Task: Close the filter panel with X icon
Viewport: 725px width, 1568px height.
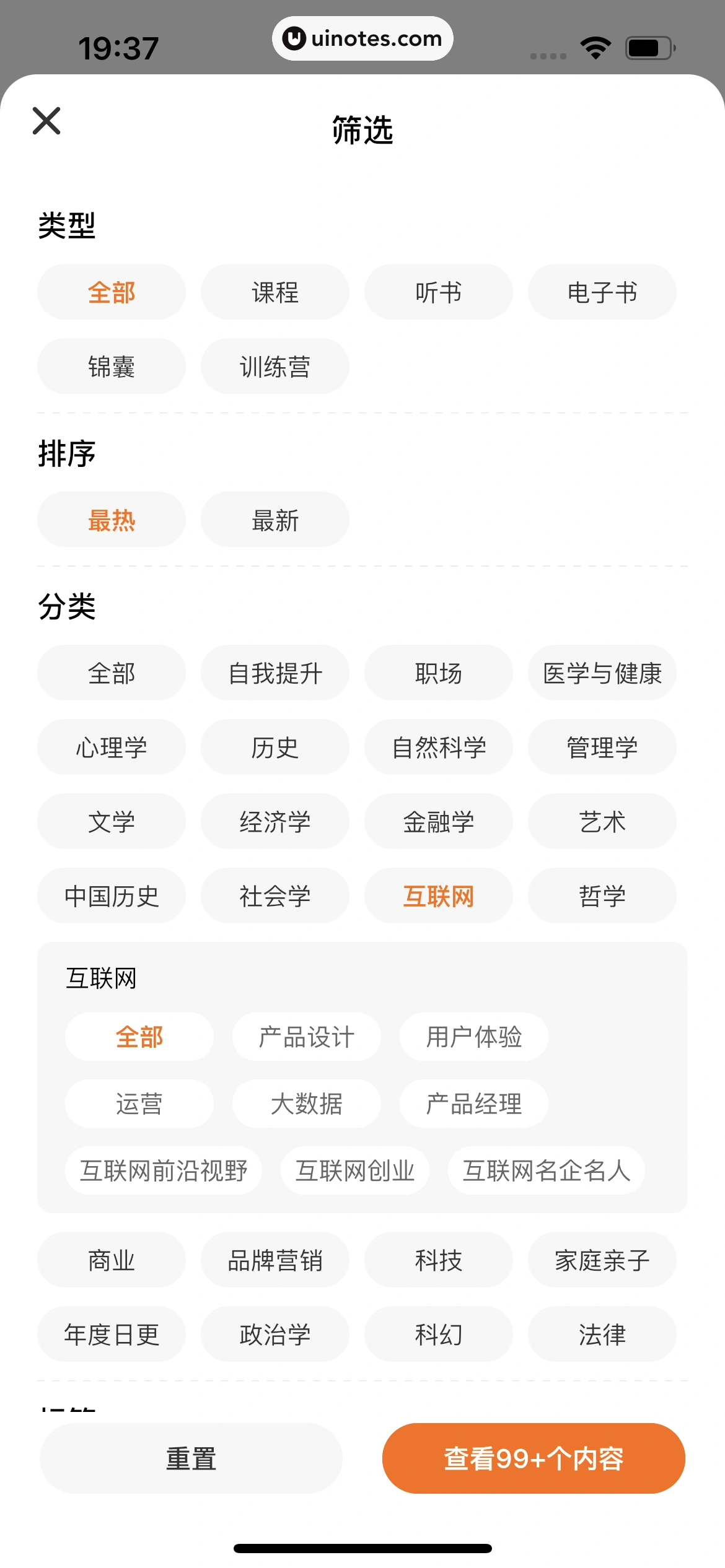Action: [46, 121]
